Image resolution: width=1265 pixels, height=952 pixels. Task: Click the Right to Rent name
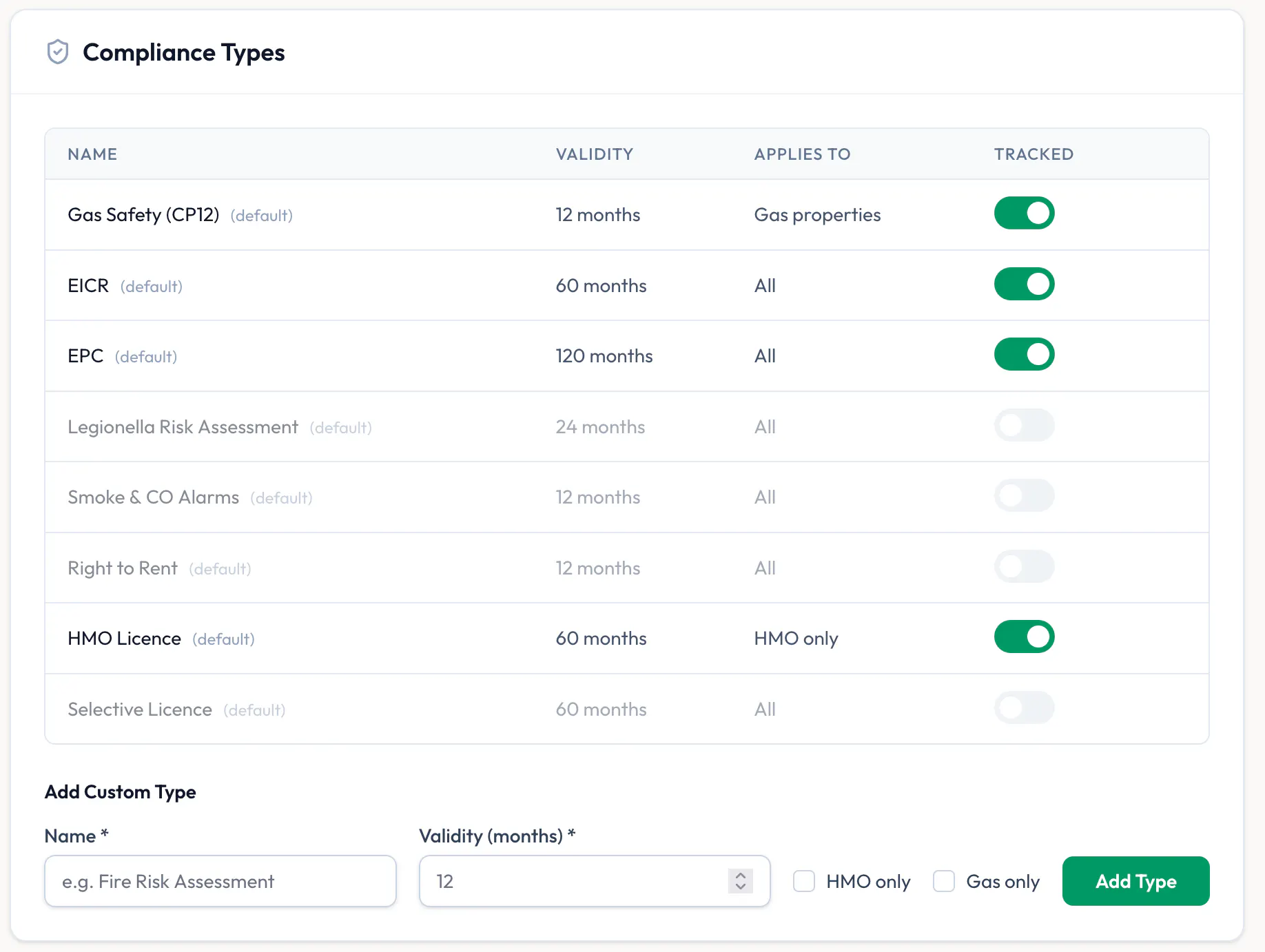click(x=123, y=568)
